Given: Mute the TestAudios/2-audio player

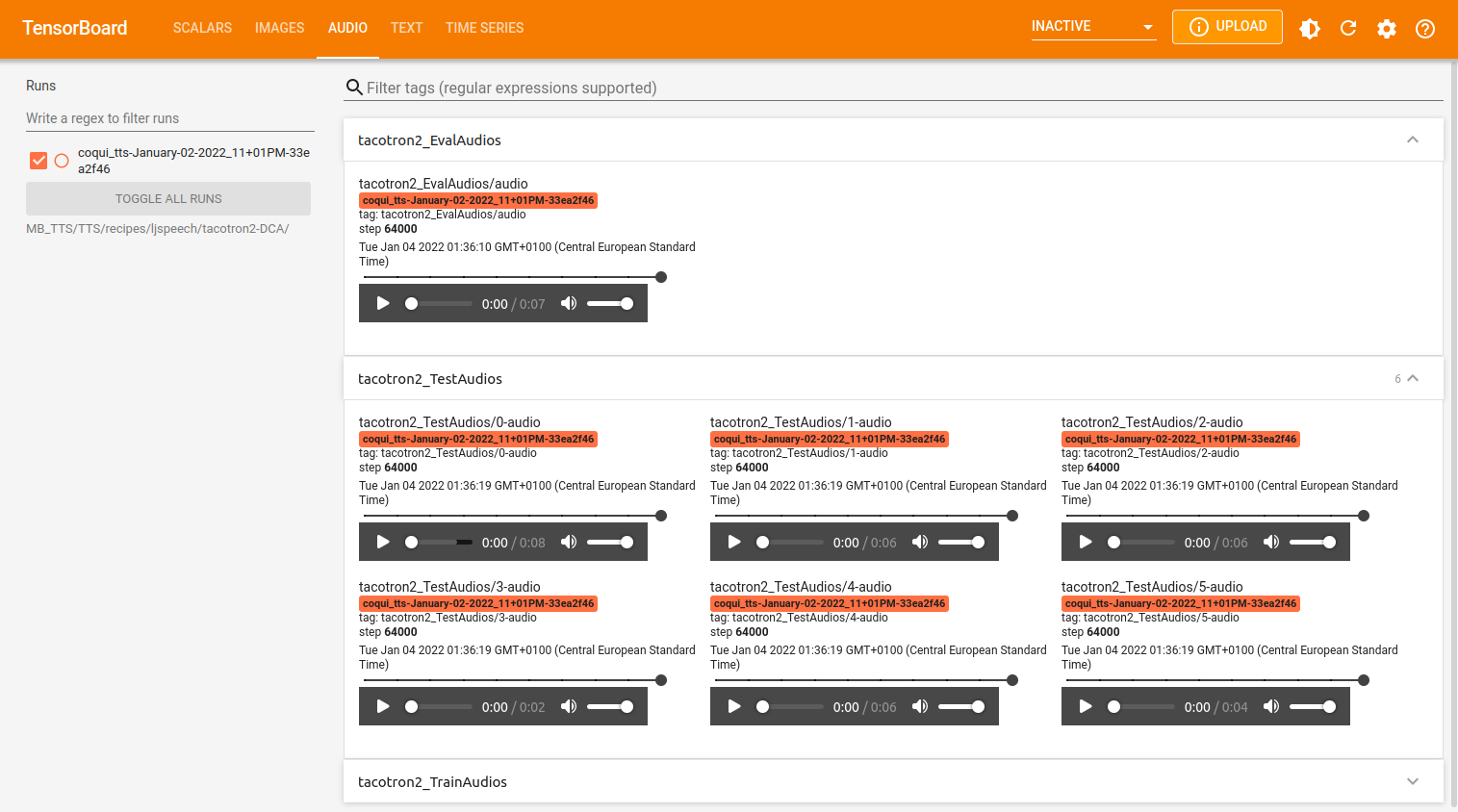Looking at the screenshot, I should pos(1271,542).
